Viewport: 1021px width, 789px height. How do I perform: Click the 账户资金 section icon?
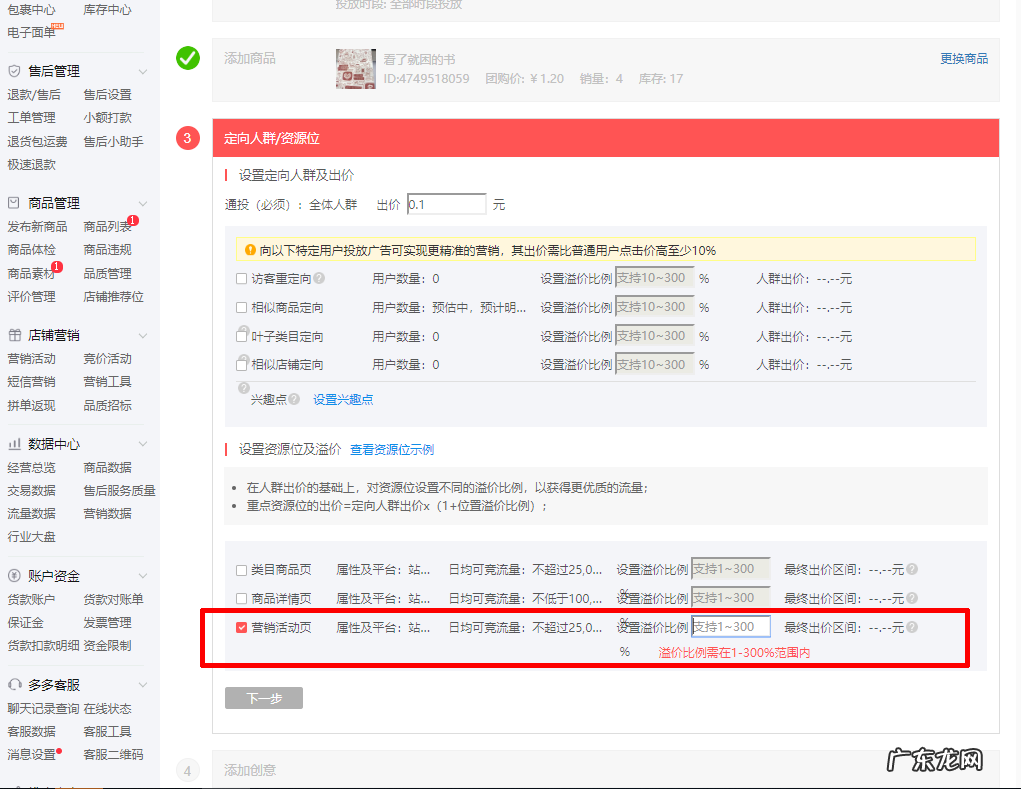14,575
